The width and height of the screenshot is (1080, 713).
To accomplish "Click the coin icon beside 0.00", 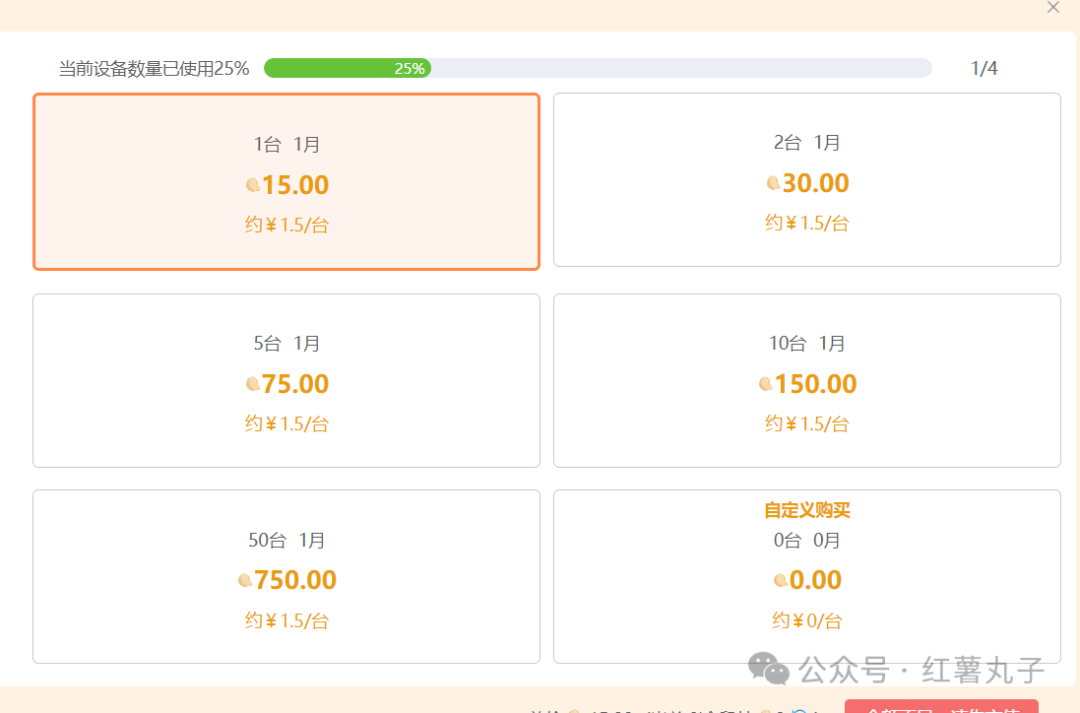I will coord(780,580).
